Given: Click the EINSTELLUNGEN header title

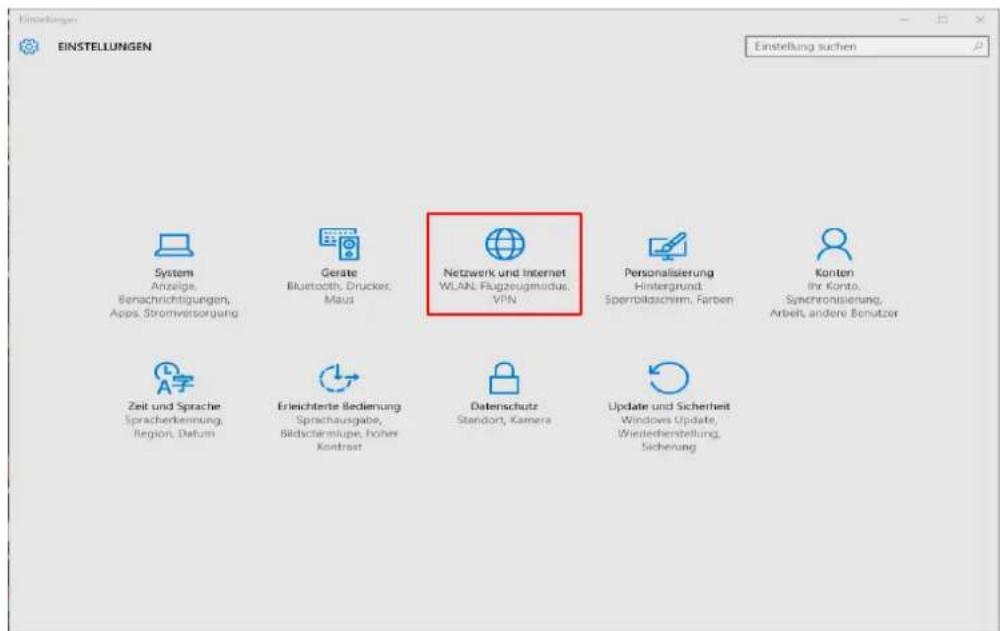Looking at the screenshot, I should point(105,47).
